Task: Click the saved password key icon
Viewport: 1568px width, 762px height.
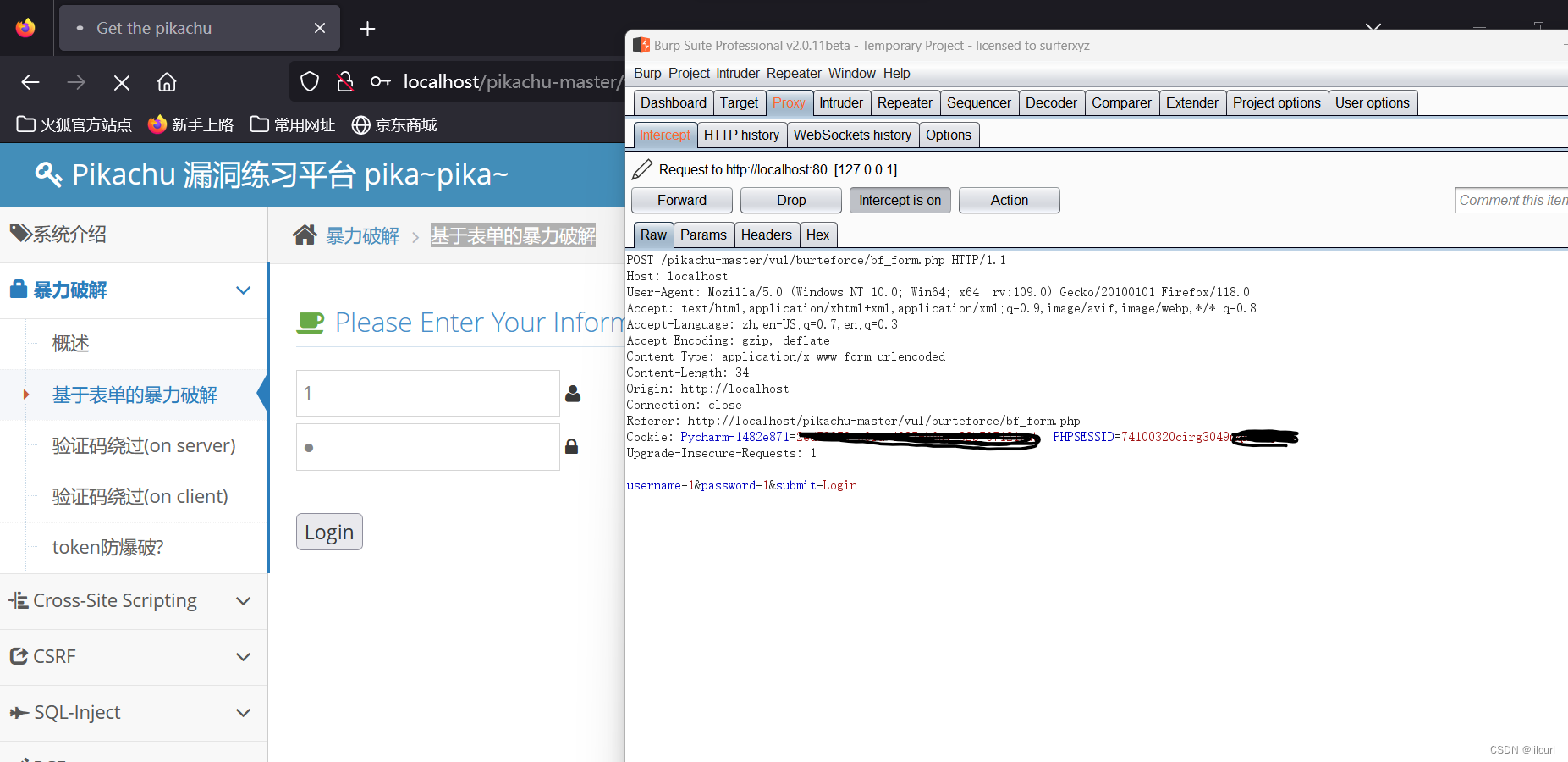Action: [x=380, y=81]
